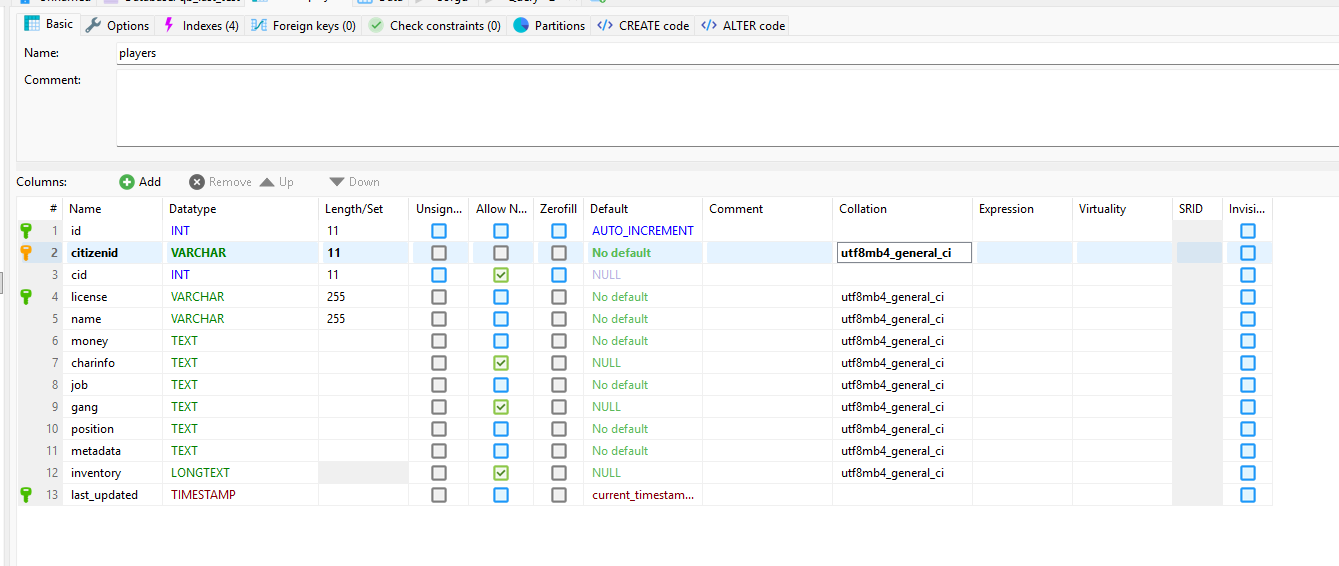Click the green key icon beside id column
This screenshot has width=1339, height=566.
[26, 231]
